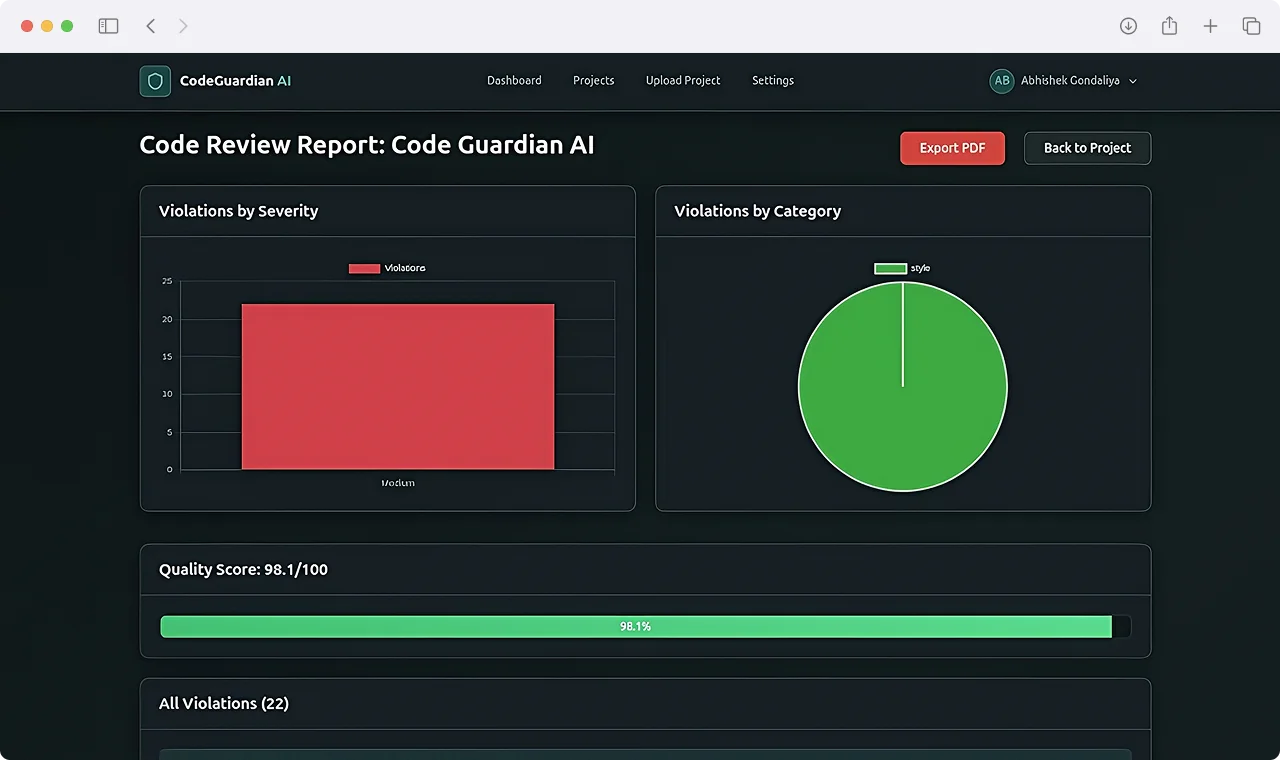This screenshot has width=1280, height=760.
Task: Click the Violations by Category heading
Action: pyautogui.click(x=757, y=211)
